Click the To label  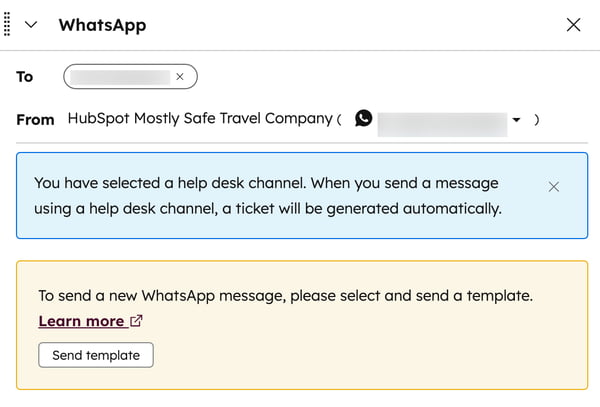[x=25, y=76]
